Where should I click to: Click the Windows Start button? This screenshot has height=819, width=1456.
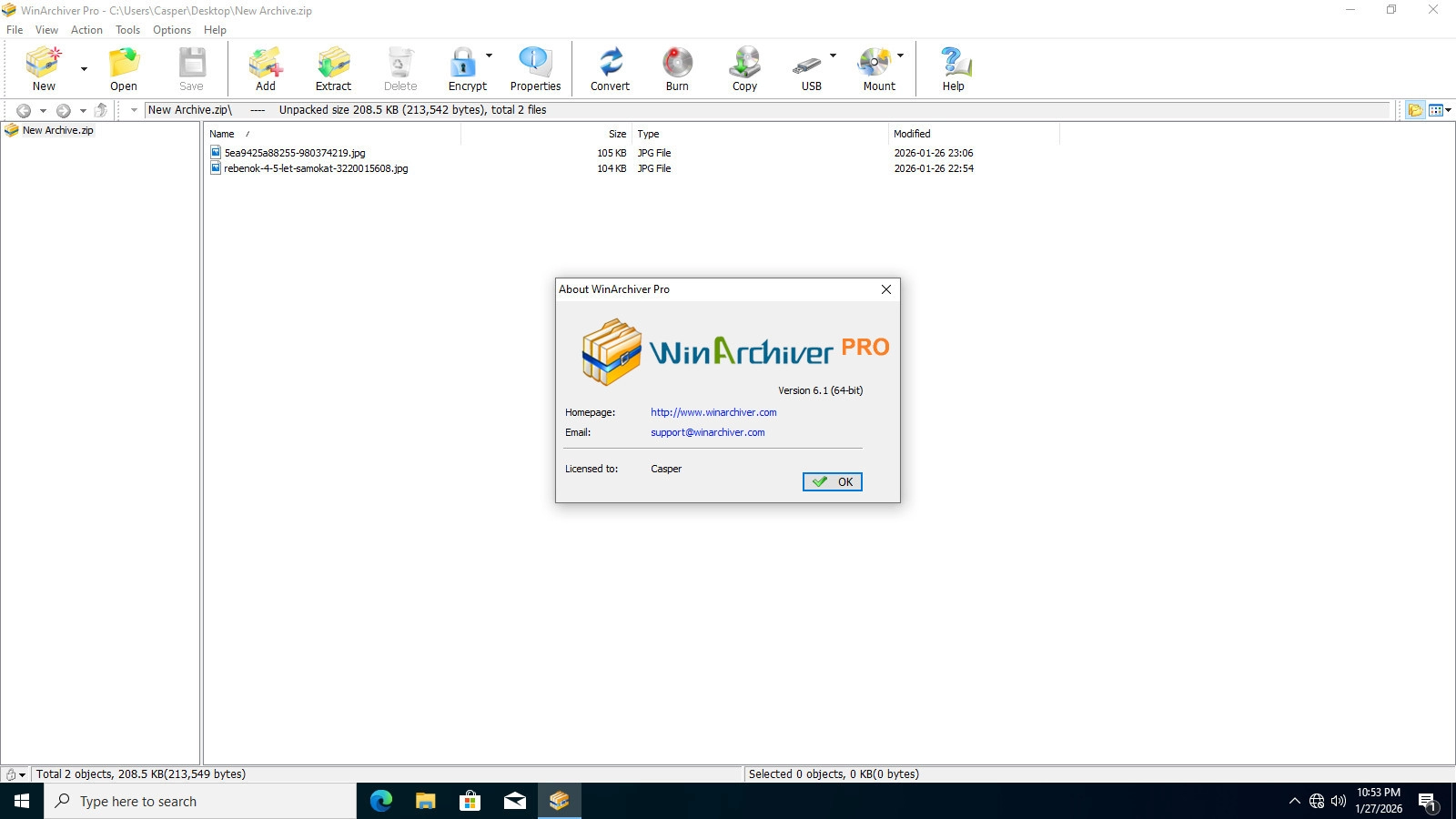22,801
